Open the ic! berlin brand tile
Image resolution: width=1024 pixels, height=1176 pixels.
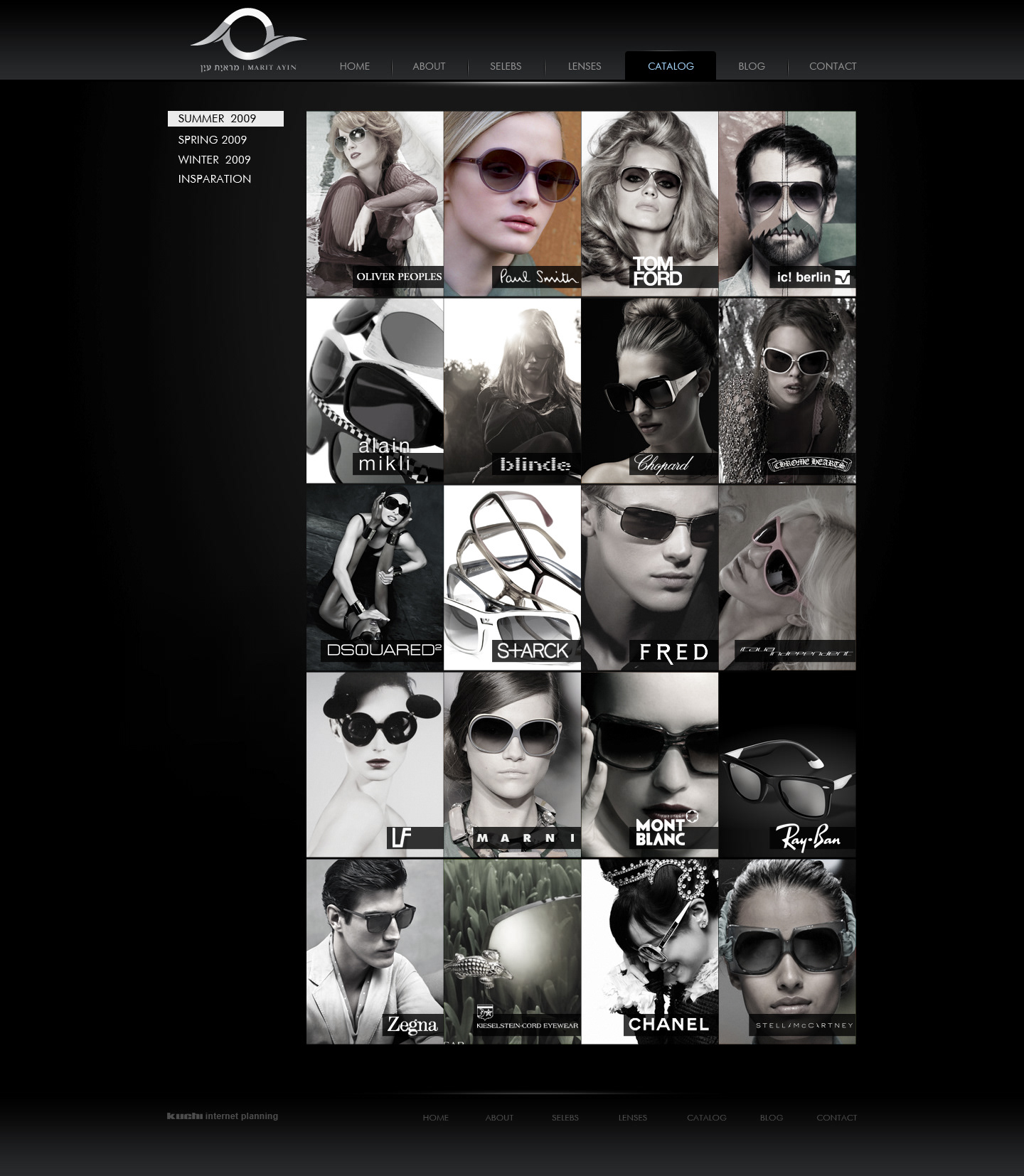(x=787, y=203)
